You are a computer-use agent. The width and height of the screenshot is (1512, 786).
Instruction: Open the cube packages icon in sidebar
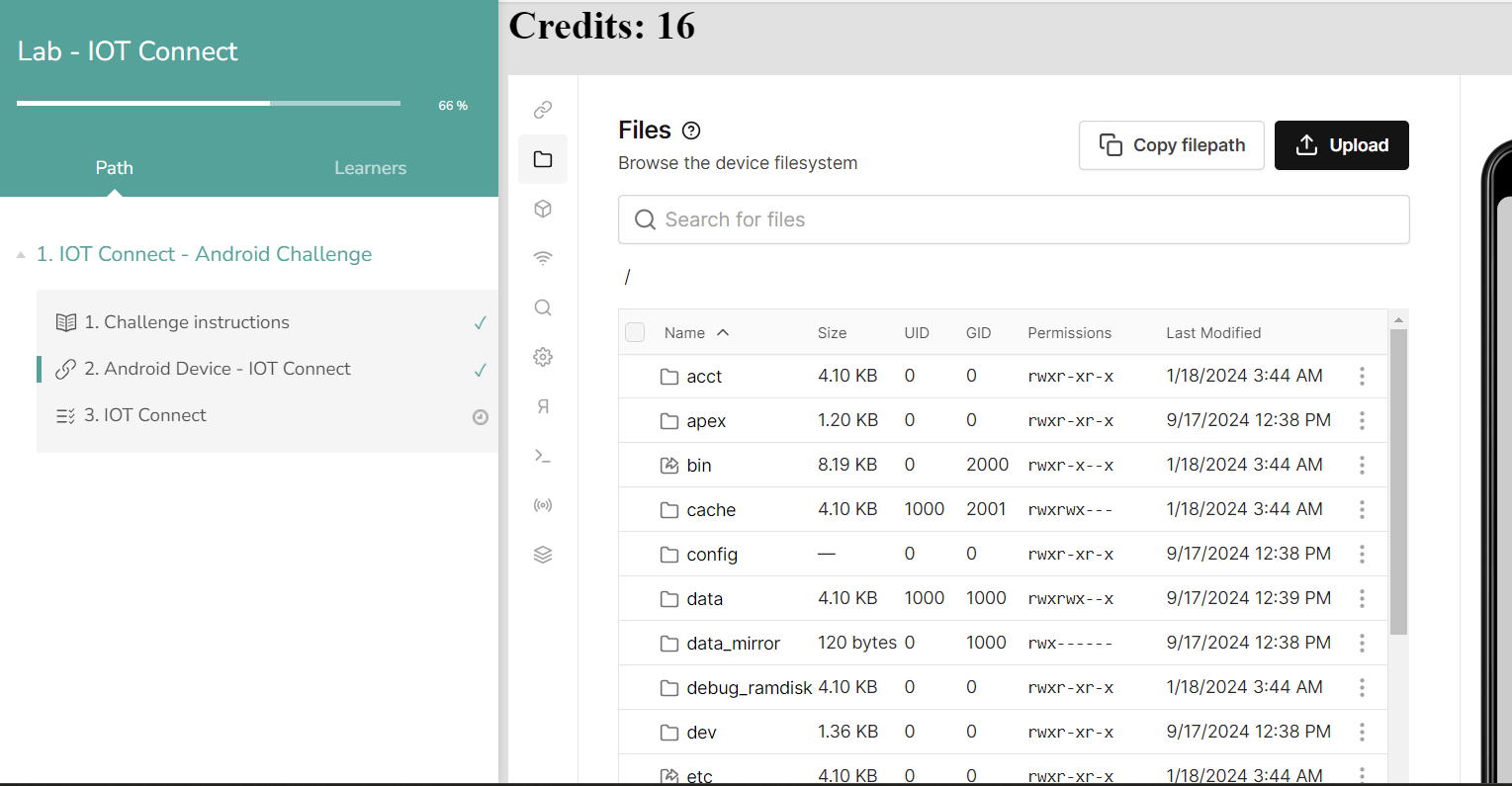point(543,209)
